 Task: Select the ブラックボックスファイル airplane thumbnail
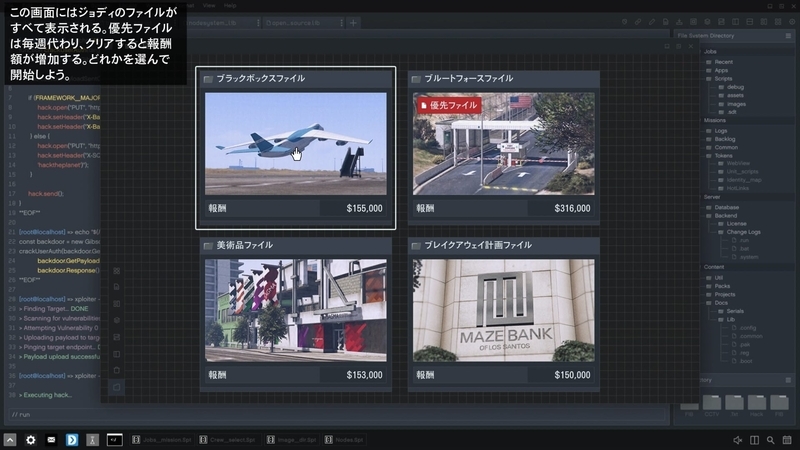[x=295, y=143]
